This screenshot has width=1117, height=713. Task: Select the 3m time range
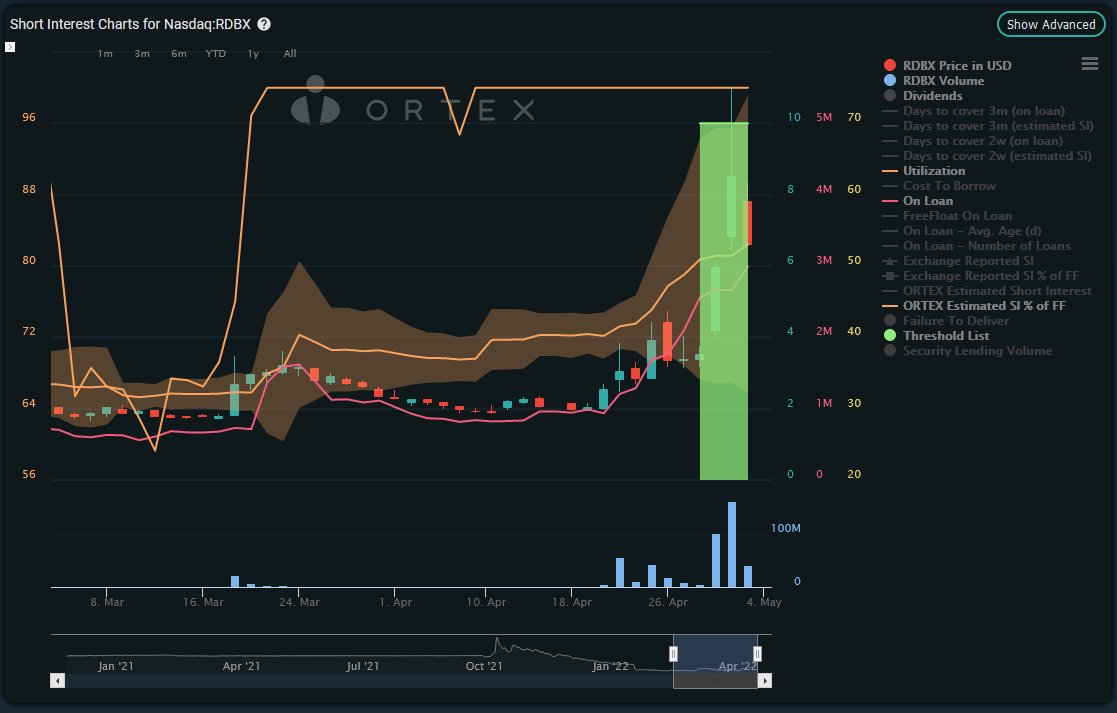click(x=142, y=53)
